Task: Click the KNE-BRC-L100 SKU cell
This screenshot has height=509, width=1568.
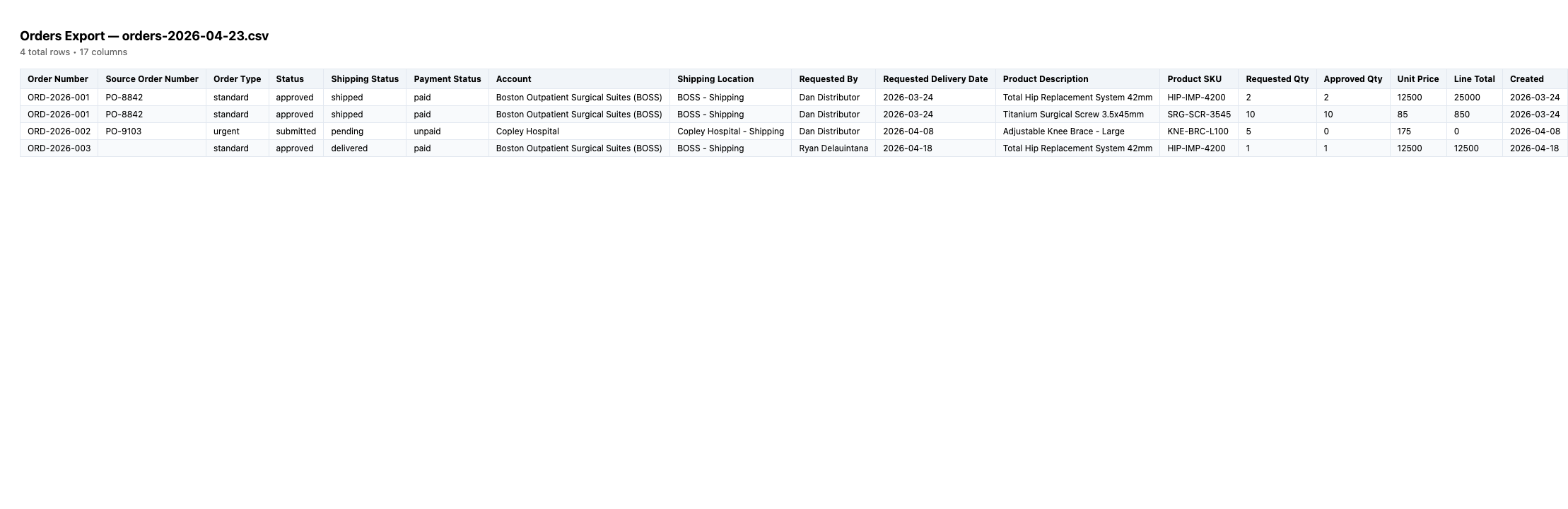Action: point(1199,131)
